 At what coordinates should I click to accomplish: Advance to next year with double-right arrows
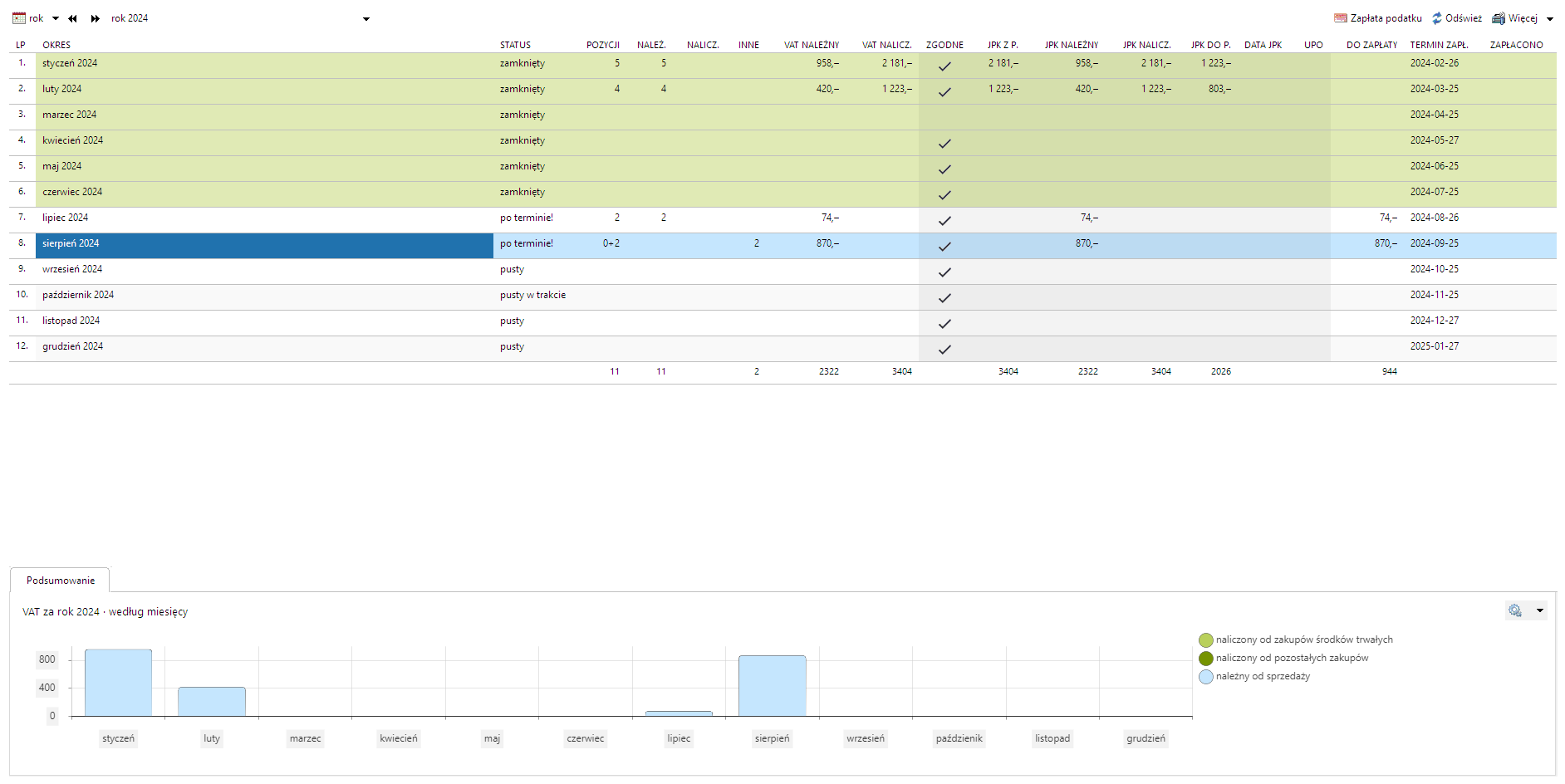[x=96, y=18]
